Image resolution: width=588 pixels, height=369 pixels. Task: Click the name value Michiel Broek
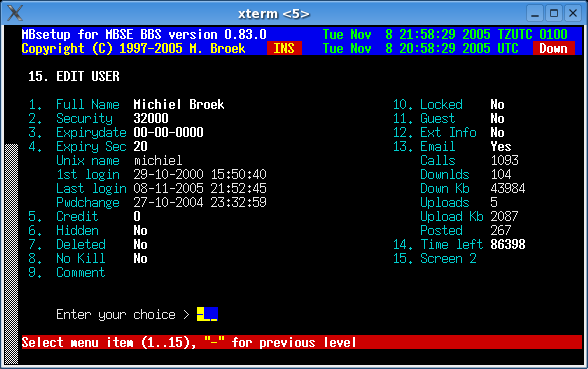[x=179, y=104]
